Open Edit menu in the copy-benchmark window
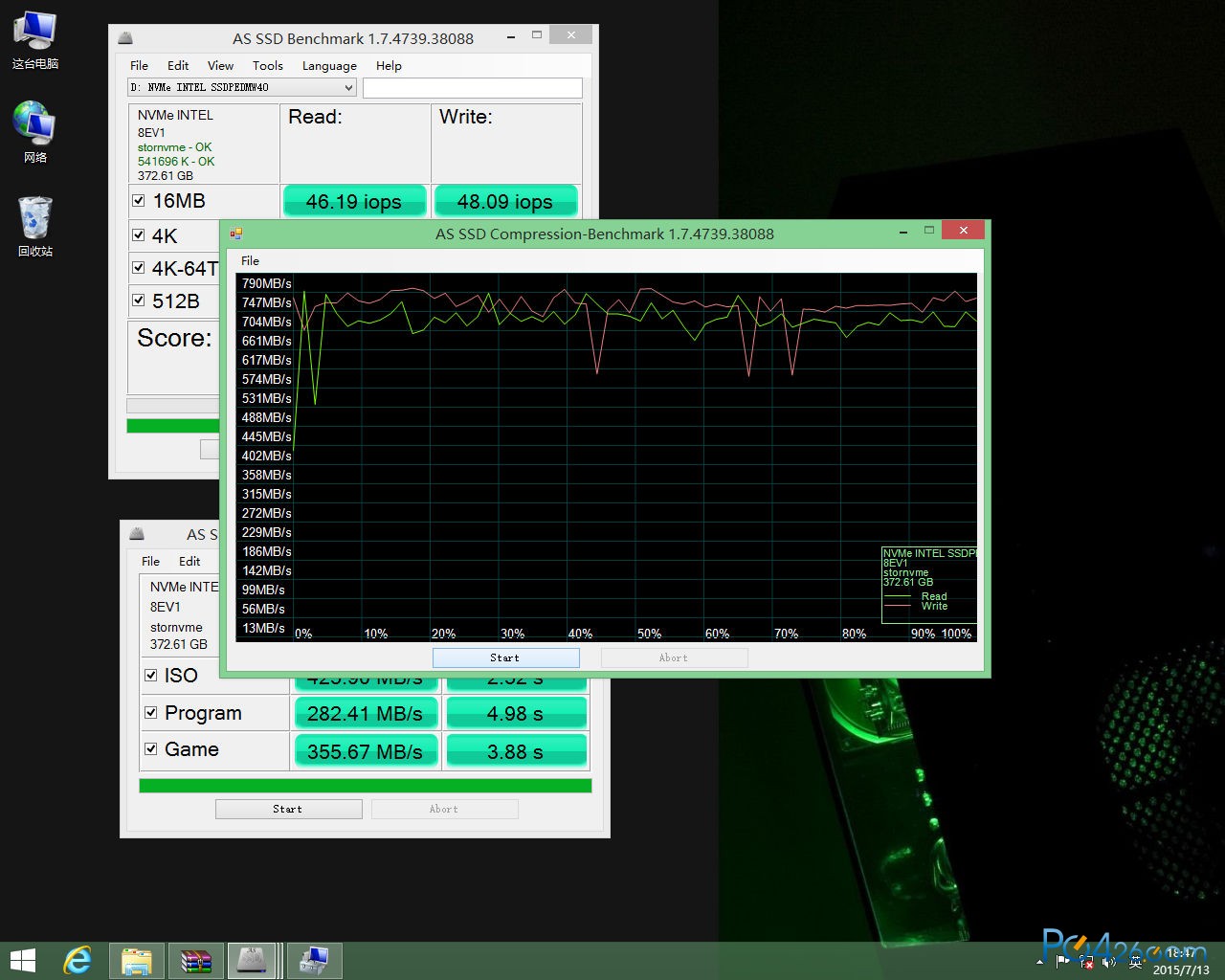 pyautogui.click(x=189, y=561)
